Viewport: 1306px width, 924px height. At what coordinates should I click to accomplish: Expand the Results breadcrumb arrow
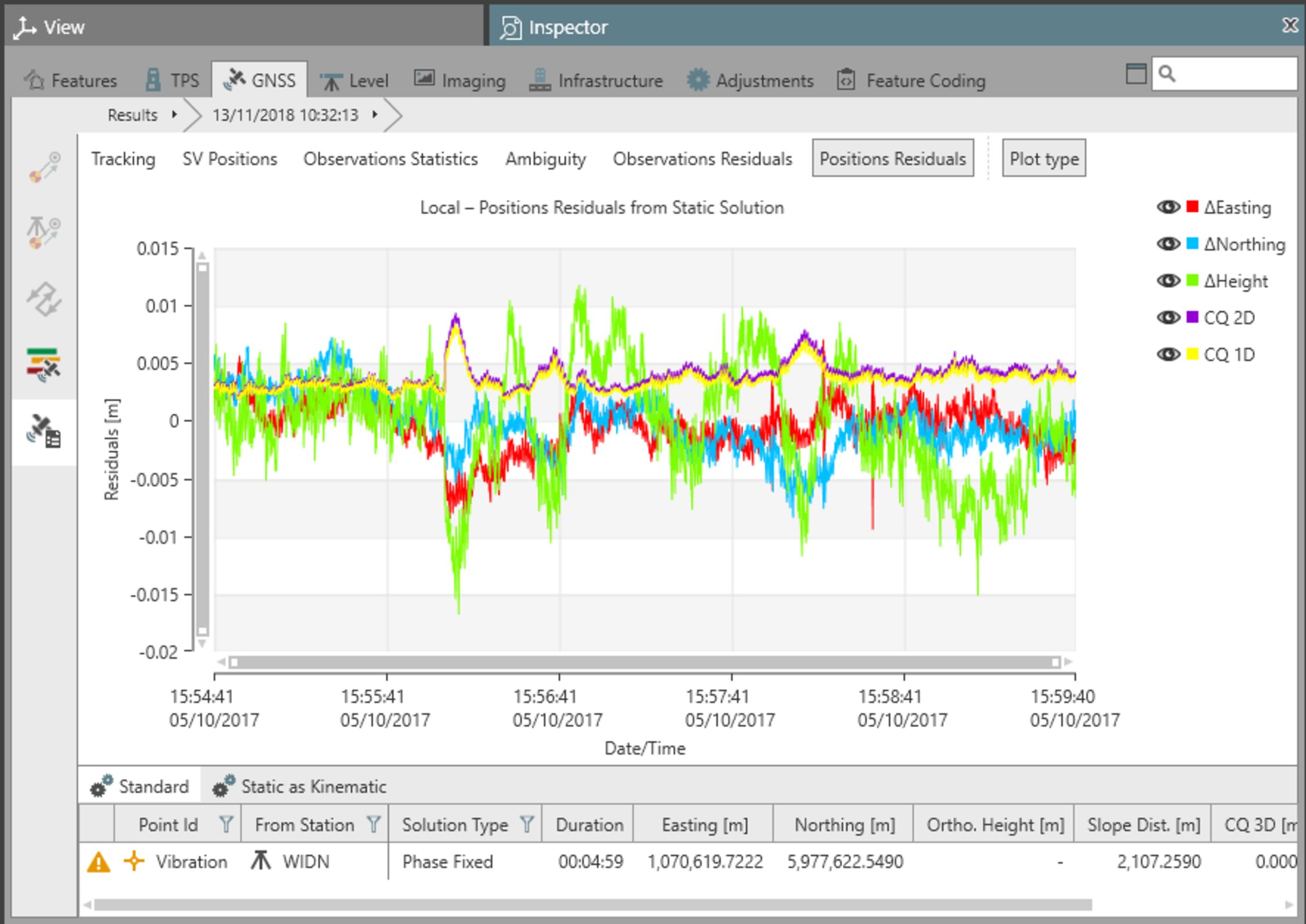tap(174, 115)
